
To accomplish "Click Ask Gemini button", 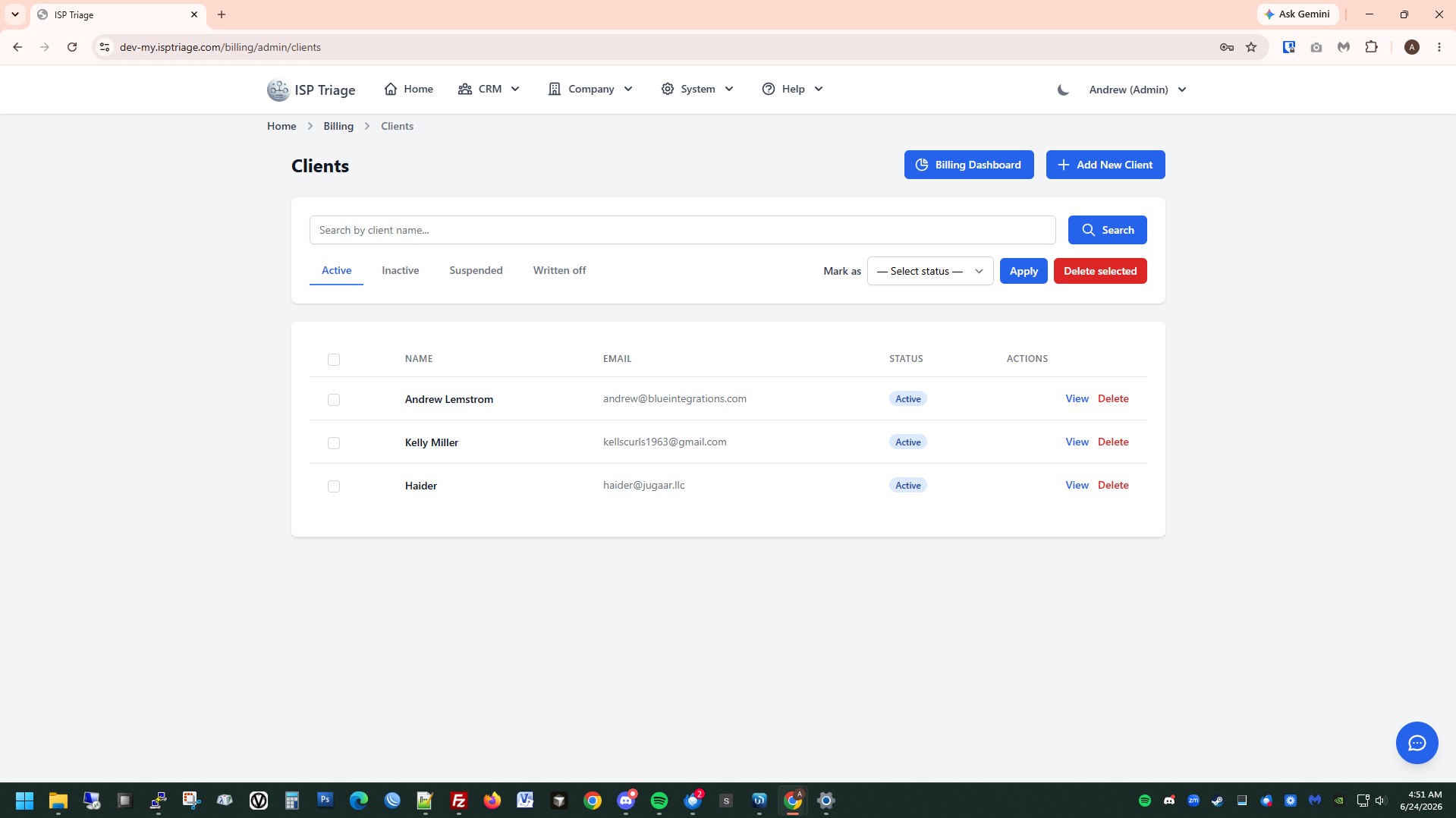I will pos(1297,14).
